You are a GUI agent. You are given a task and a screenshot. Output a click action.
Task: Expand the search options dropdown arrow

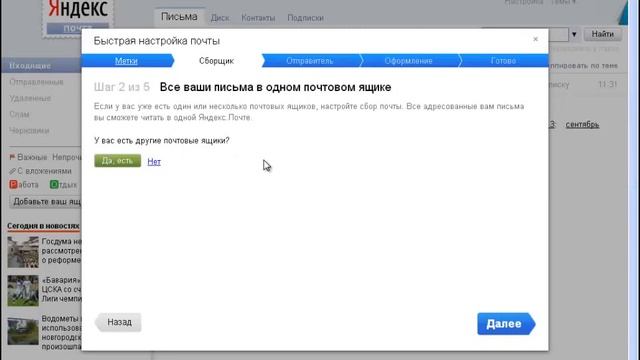(x=574, y=35)
